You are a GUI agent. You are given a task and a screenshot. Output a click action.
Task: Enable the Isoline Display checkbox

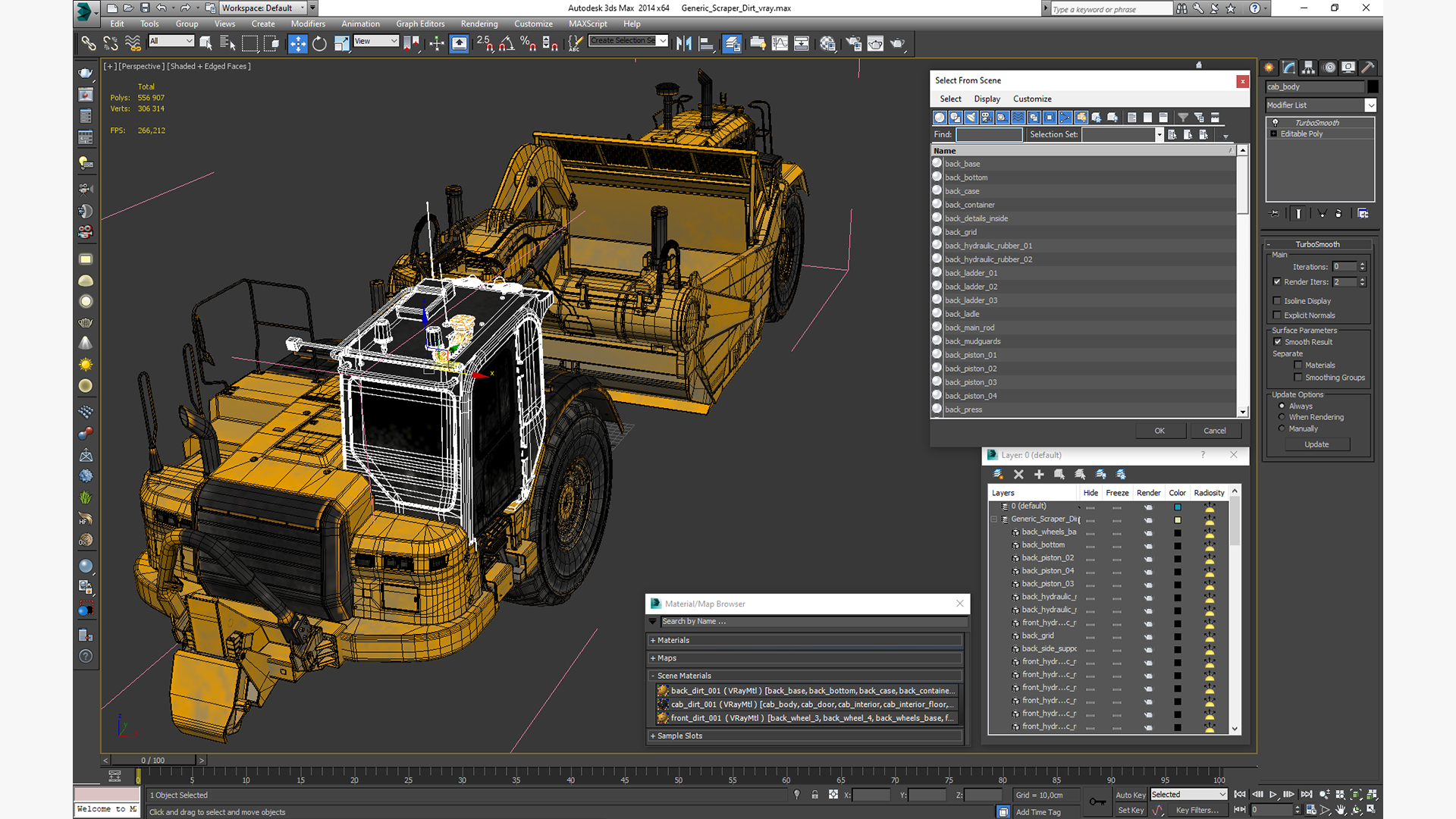tap(1277, 301)
